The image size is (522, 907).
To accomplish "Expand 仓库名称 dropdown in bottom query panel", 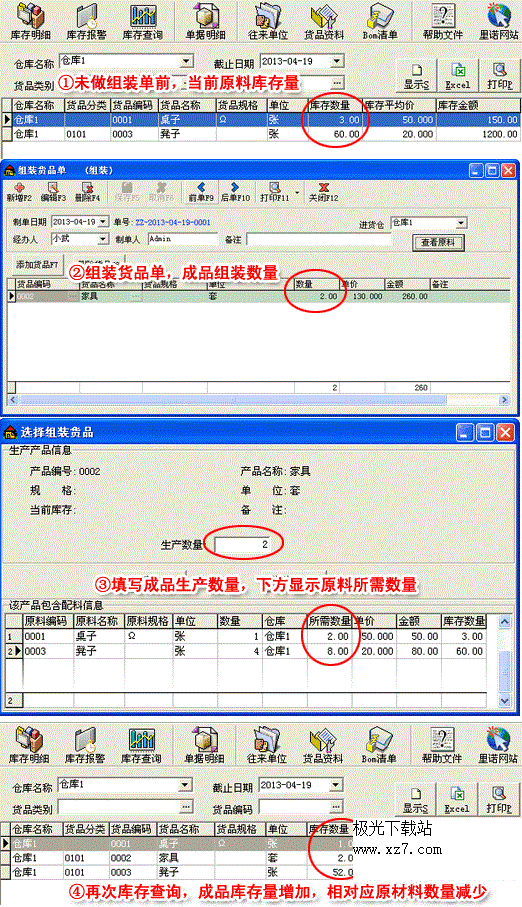I will 185,785.
